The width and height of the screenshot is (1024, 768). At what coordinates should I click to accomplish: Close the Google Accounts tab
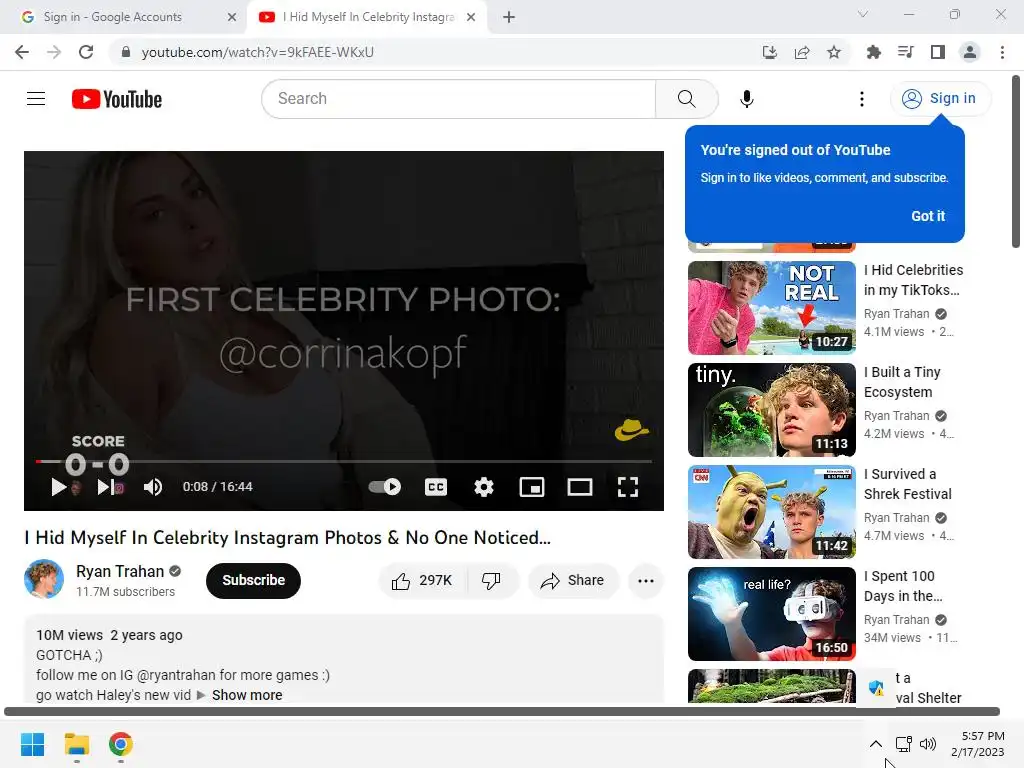pyautogui.click(x=232, y=17)
